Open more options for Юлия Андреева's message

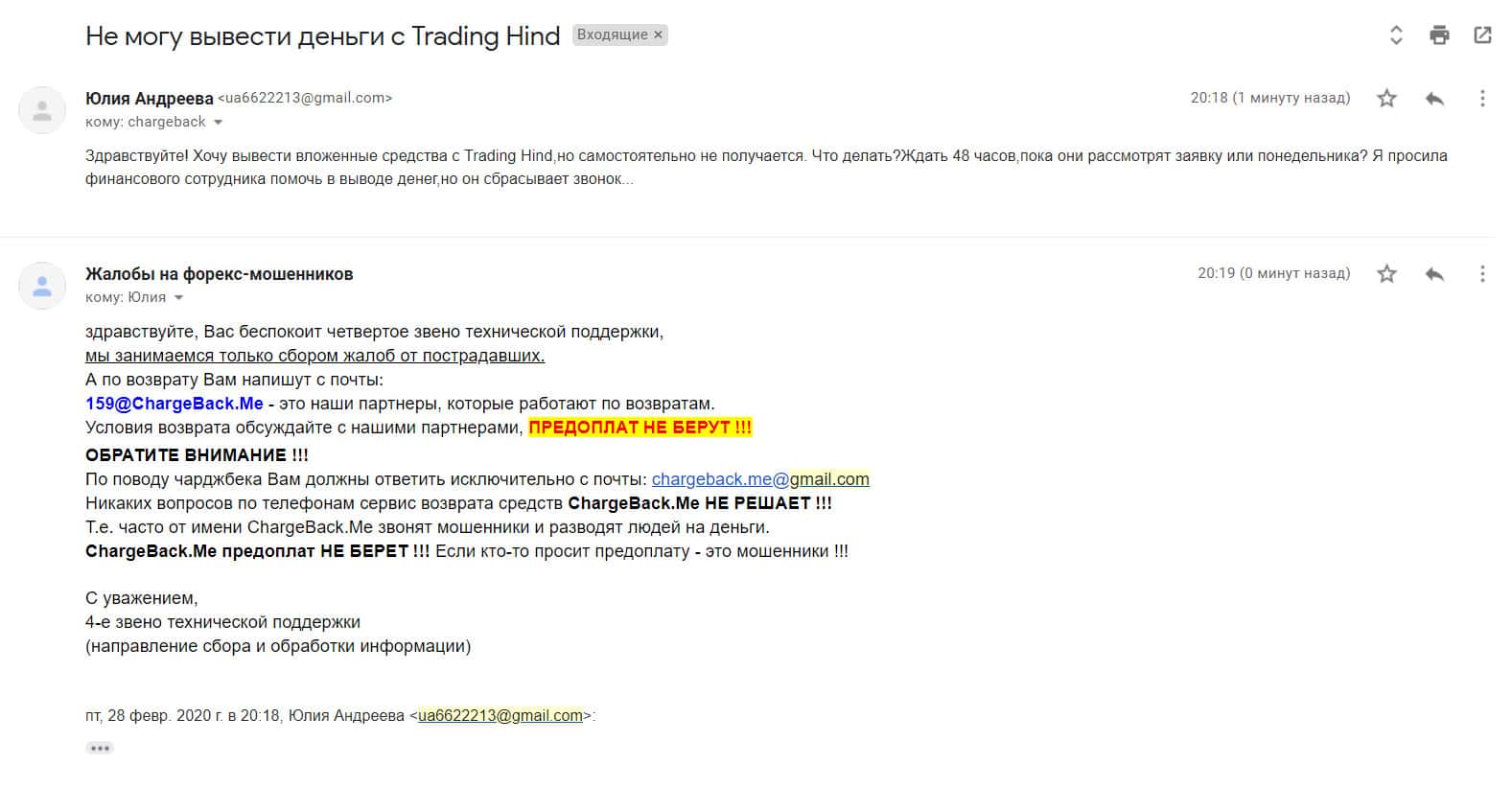(x=1482, y=98)
